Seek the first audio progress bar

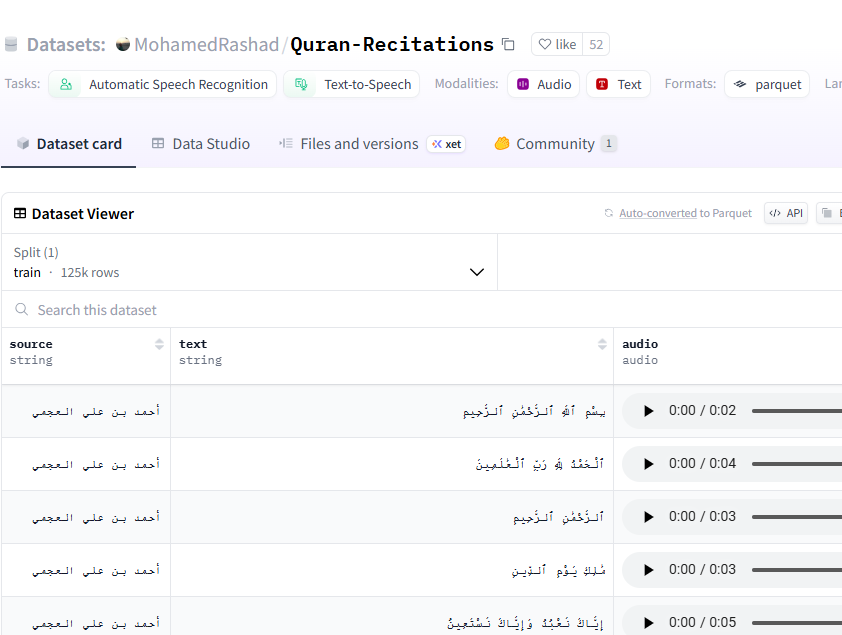(796, 411)
